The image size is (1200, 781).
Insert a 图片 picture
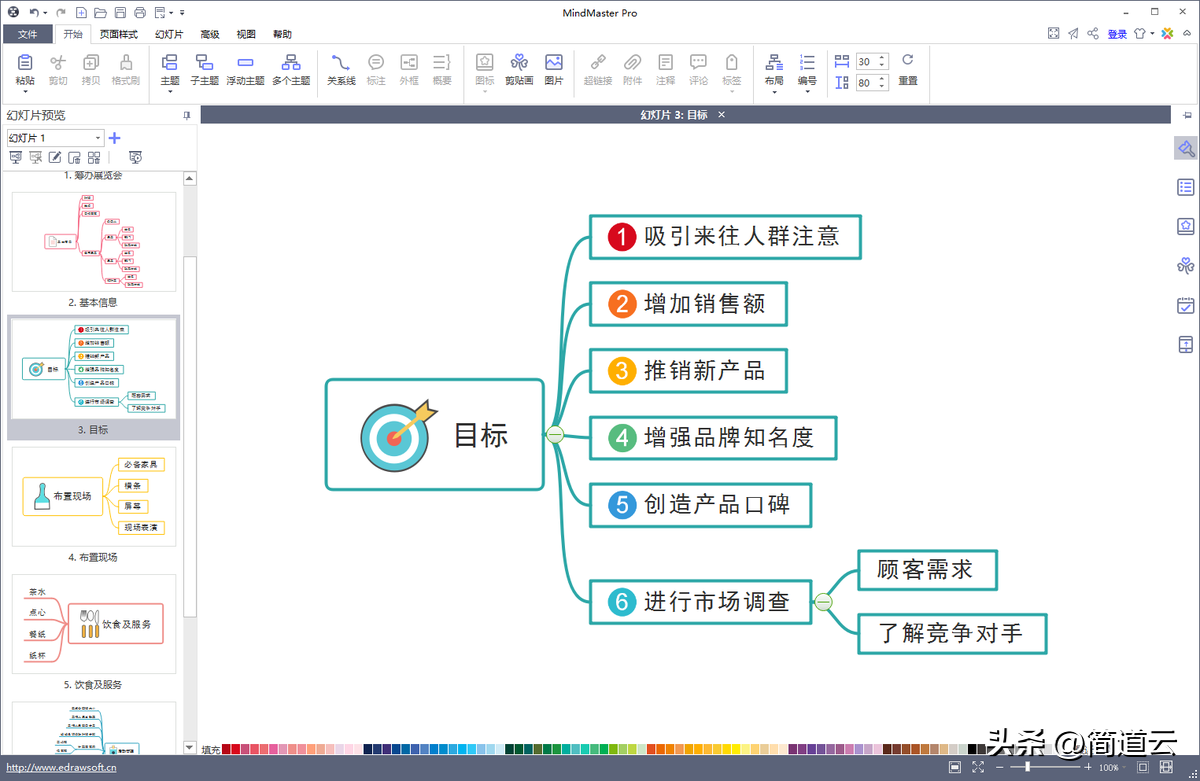tap(553, 68)
